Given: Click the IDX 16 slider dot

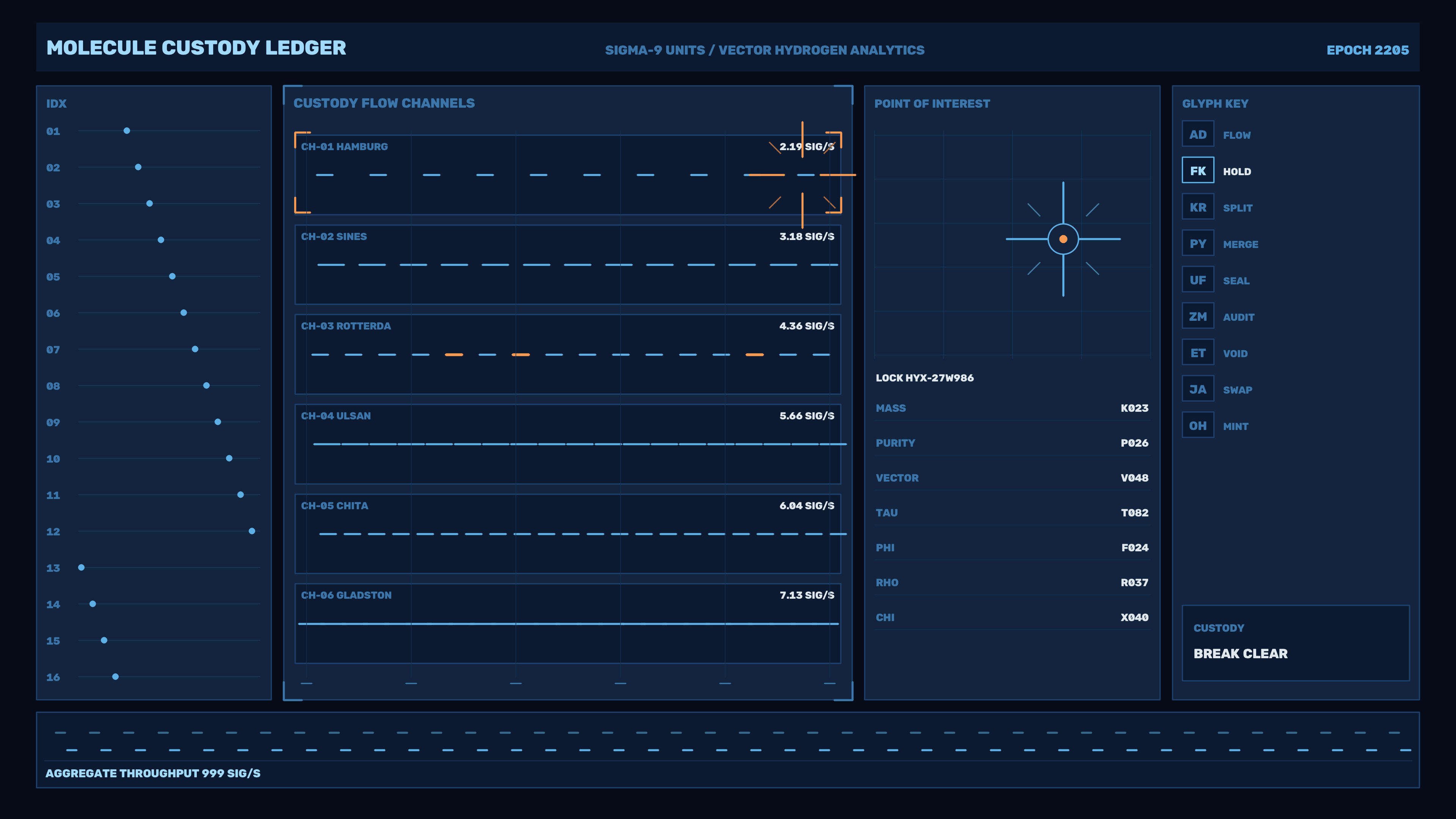Looking at the screenshot, I should coord(115,676).
